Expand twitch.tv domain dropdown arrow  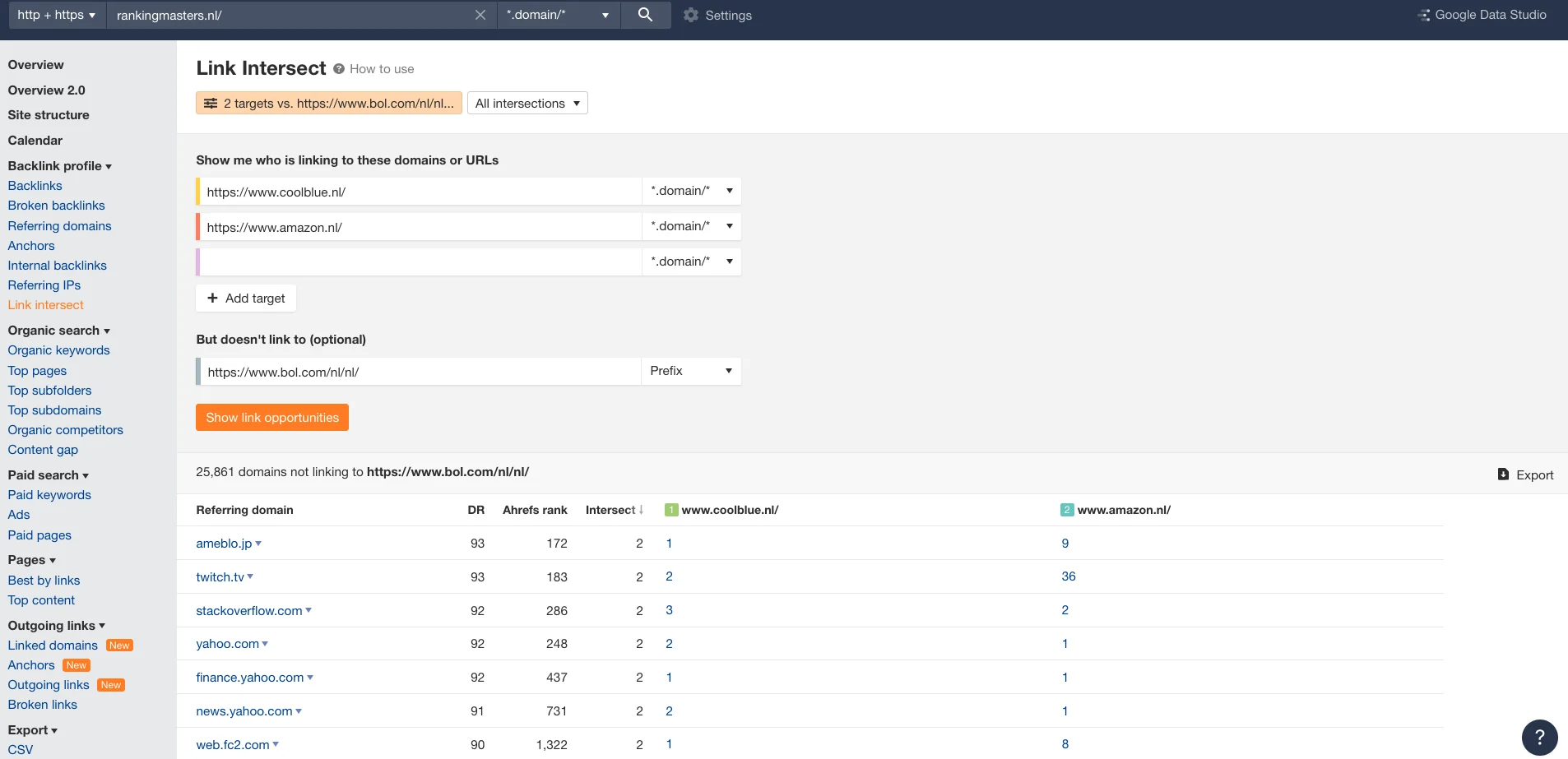coord(250,577)
